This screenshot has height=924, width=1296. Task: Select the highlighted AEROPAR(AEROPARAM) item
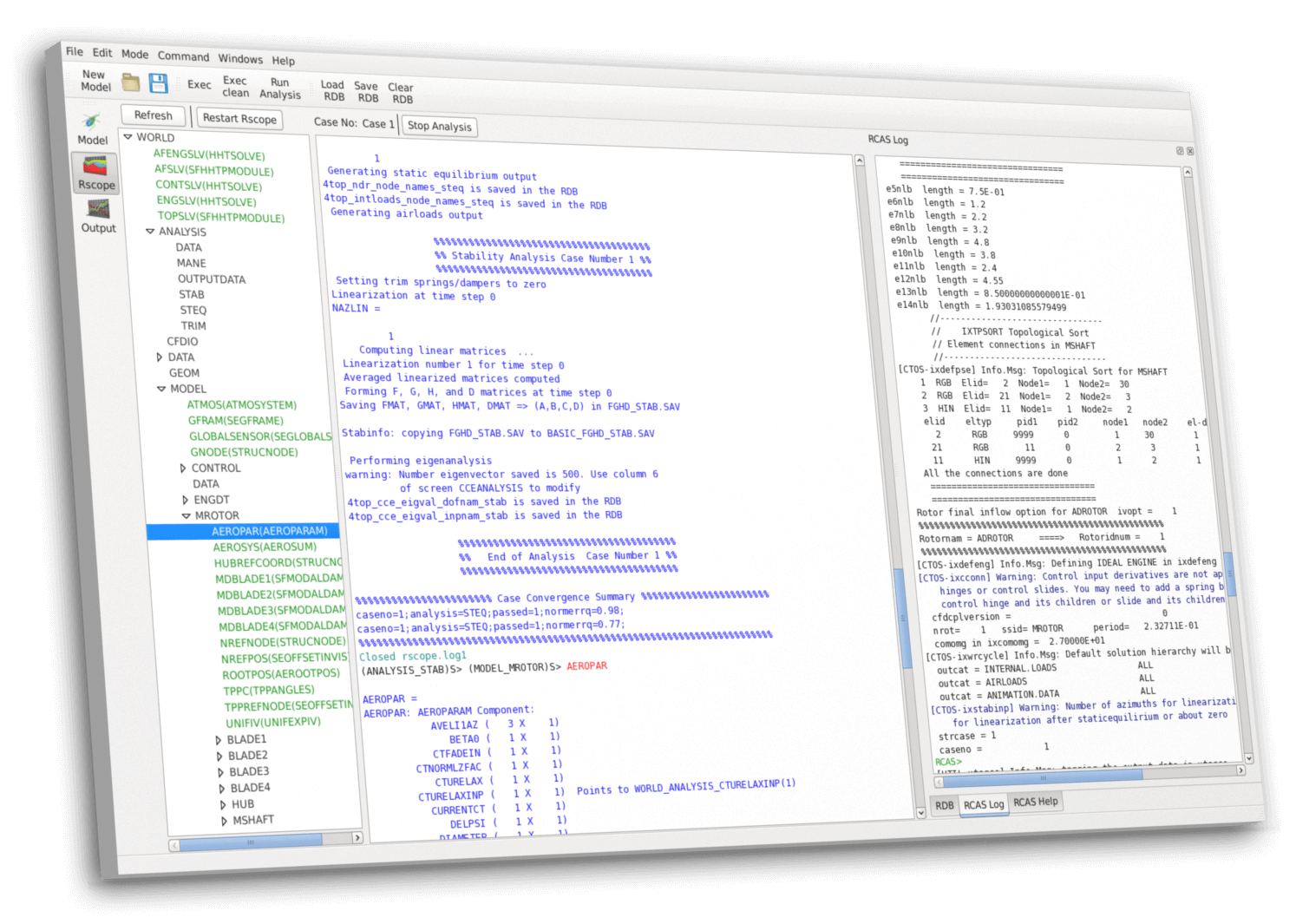(x=270, y=531)
